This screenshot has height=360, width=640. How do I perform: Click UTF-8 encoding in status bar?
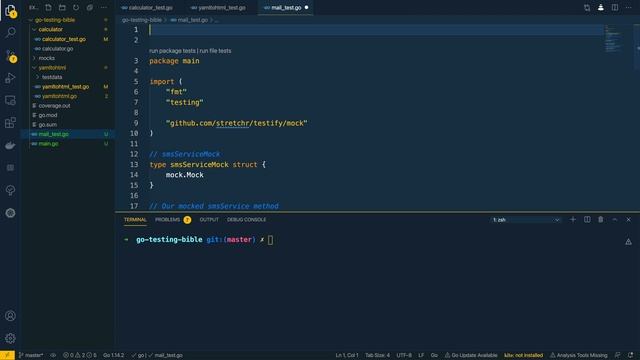coord(404,355)
